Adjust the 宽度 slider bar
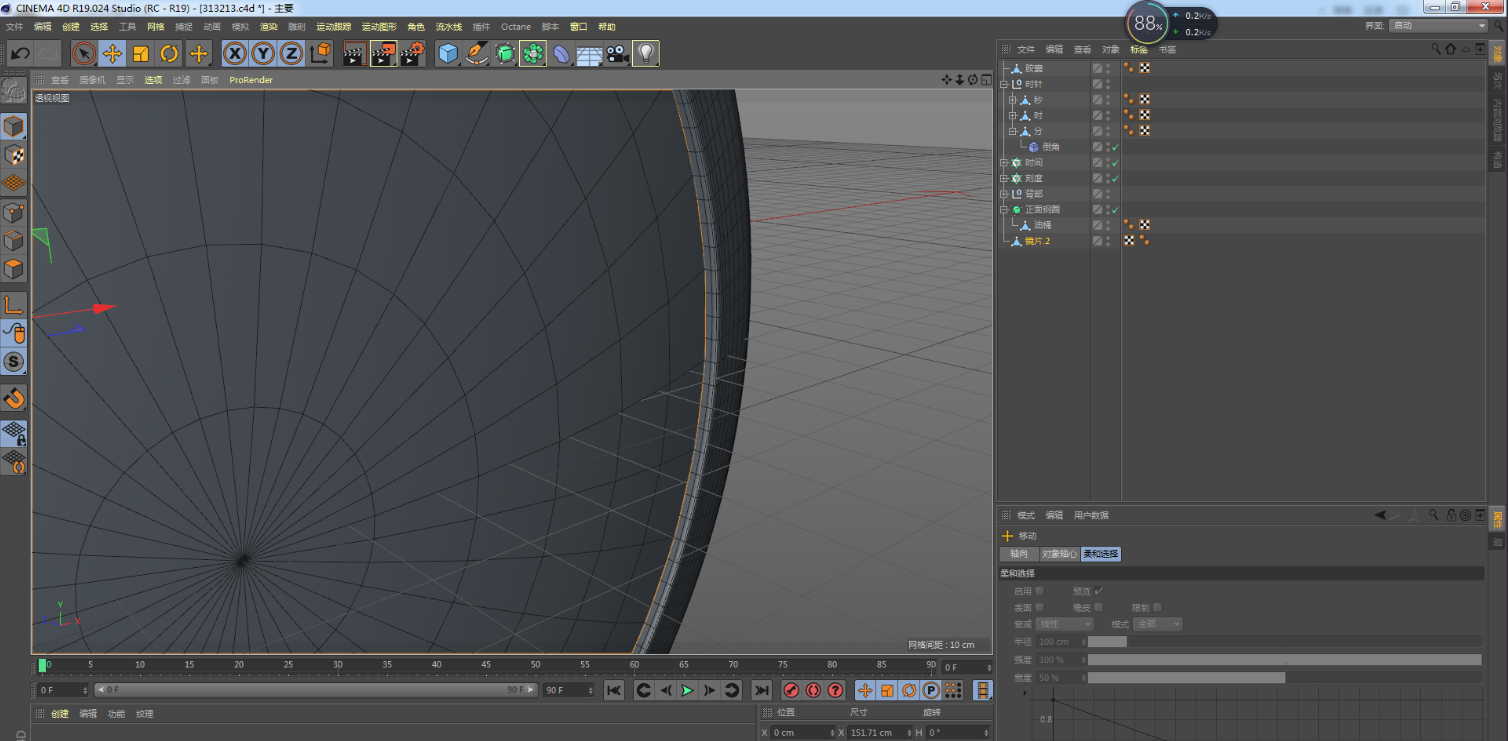Viewport: 1508px width, 741px height. 1284,678
